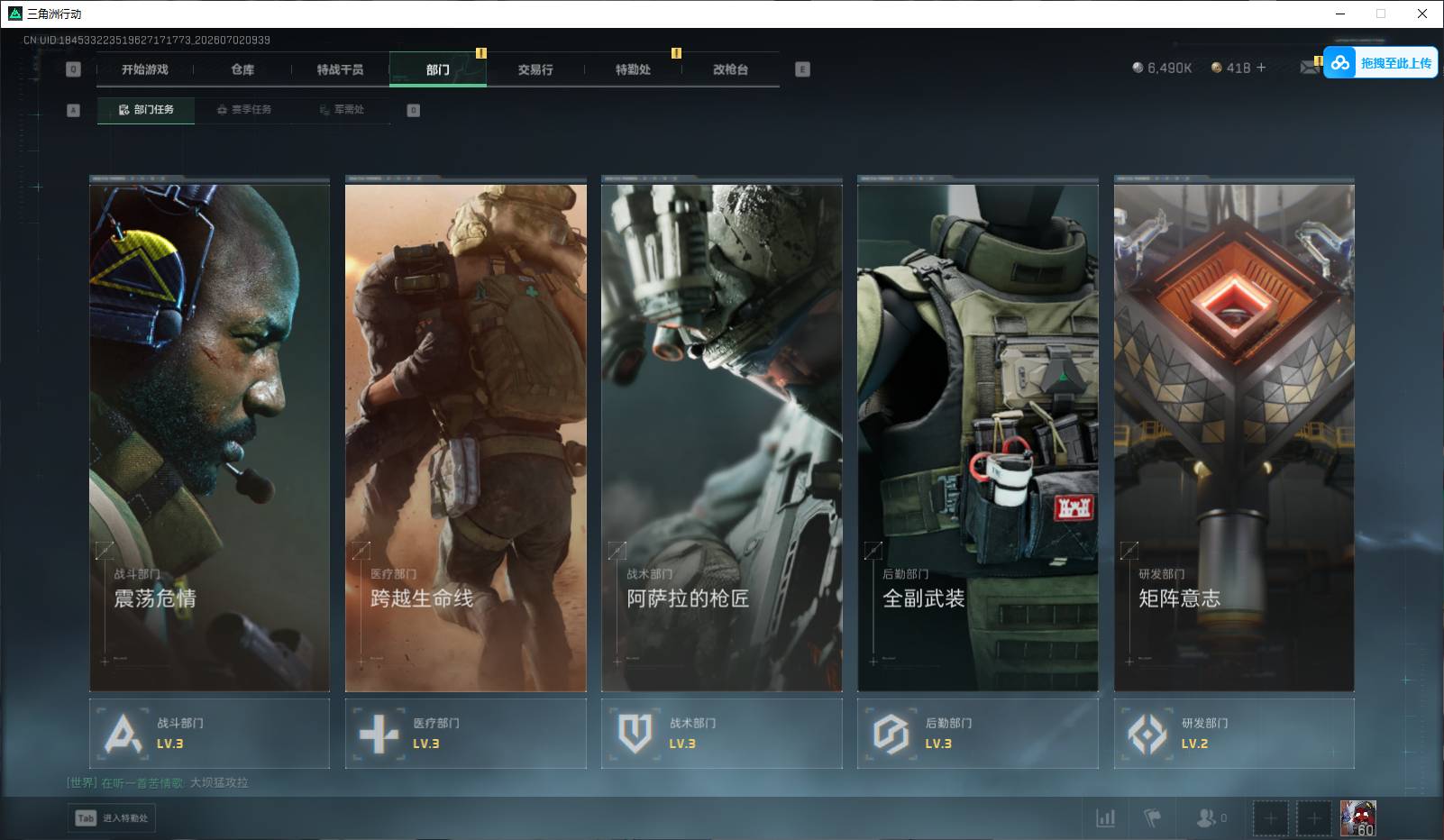Select the 部门任务 sub-tab
Viewport: 1444px width, 840px height.
146,110
